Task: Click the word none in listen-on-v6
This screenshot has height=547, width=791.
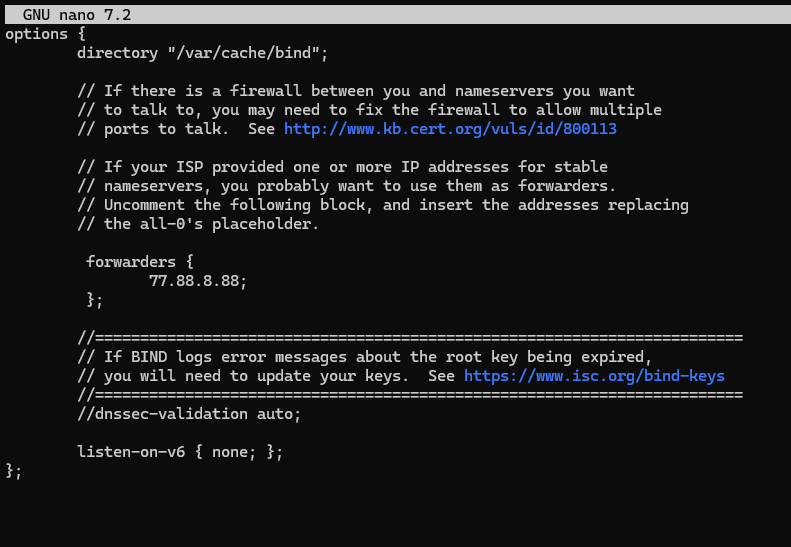Action: (230, 452)
